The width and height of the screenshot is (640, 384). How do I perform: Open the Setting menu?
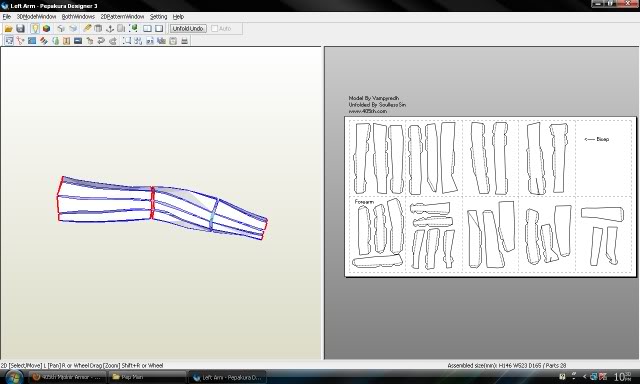click(158, 17)
